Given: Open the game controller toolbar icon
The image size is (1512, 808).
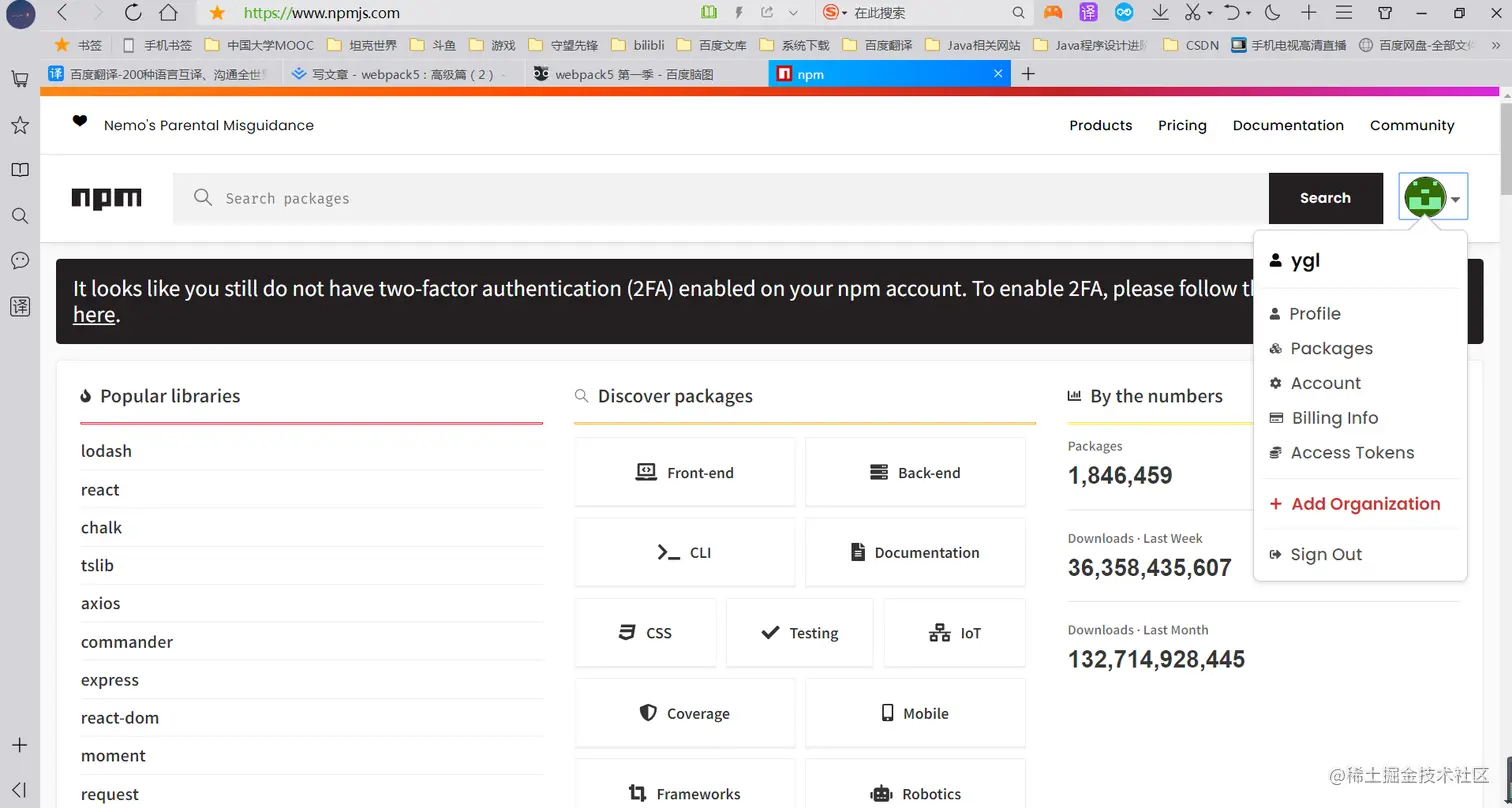Looking at the screenshot, I should point(1053,13).
